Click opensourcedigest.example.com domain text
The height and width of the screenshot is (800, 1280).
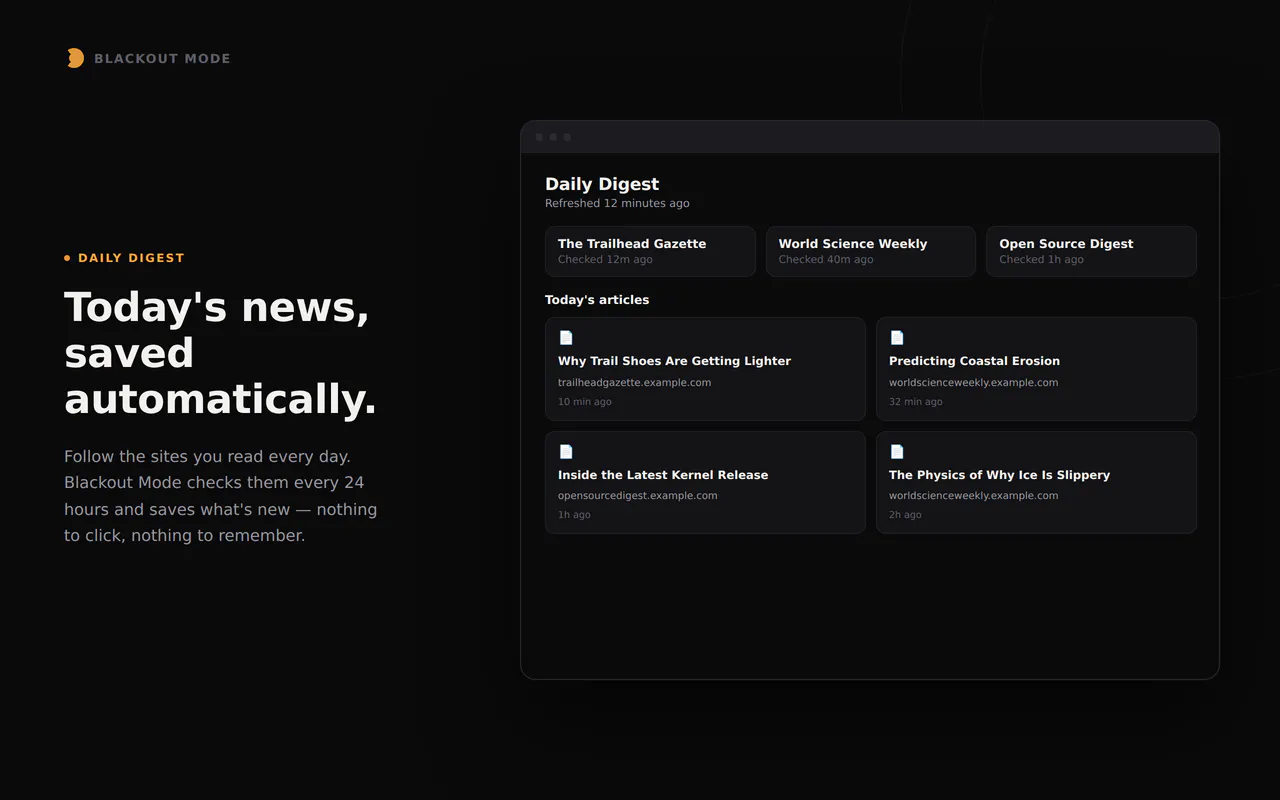637,496
